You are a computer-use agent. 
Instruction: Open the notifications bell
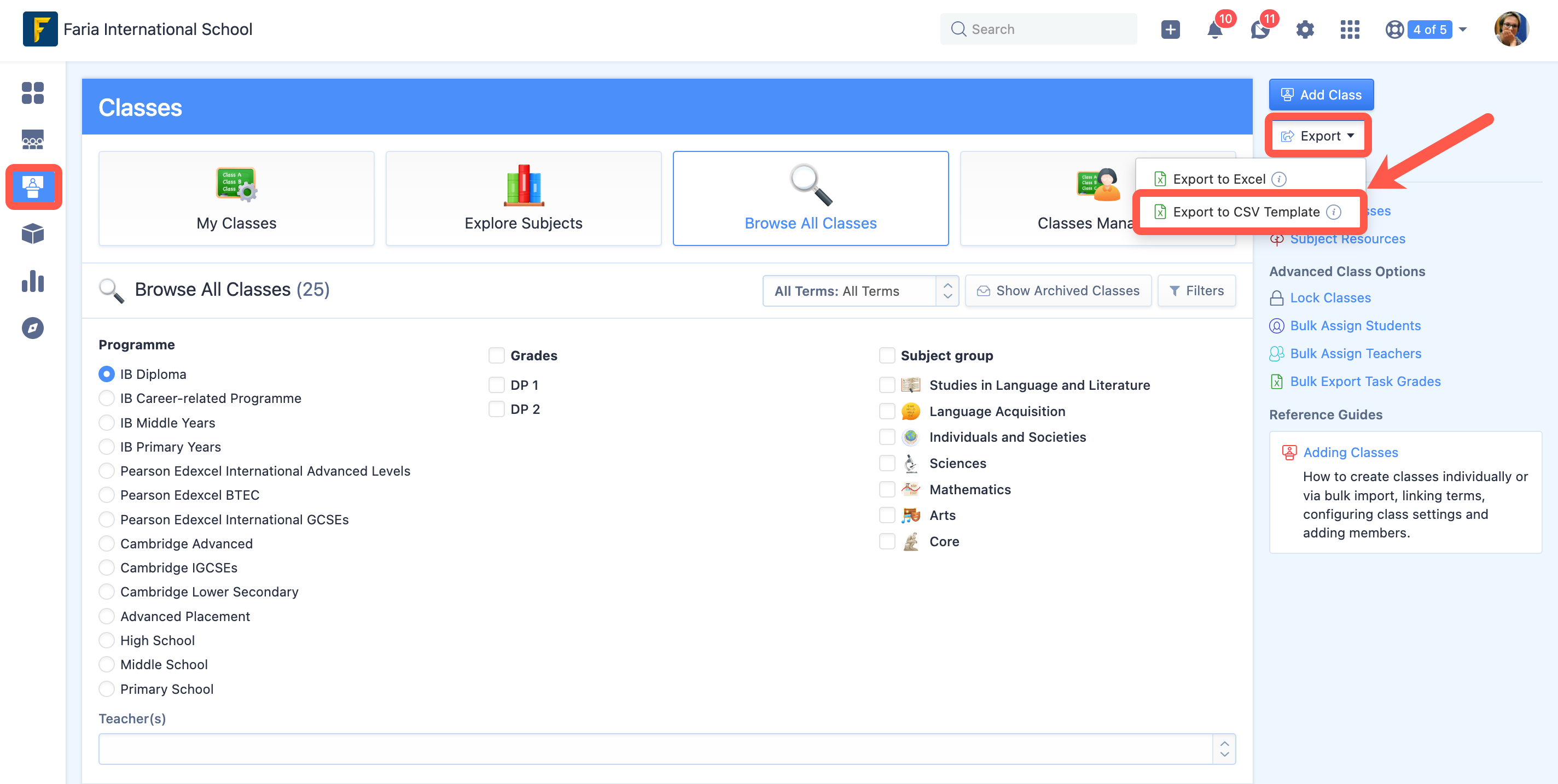point(1214,29)
